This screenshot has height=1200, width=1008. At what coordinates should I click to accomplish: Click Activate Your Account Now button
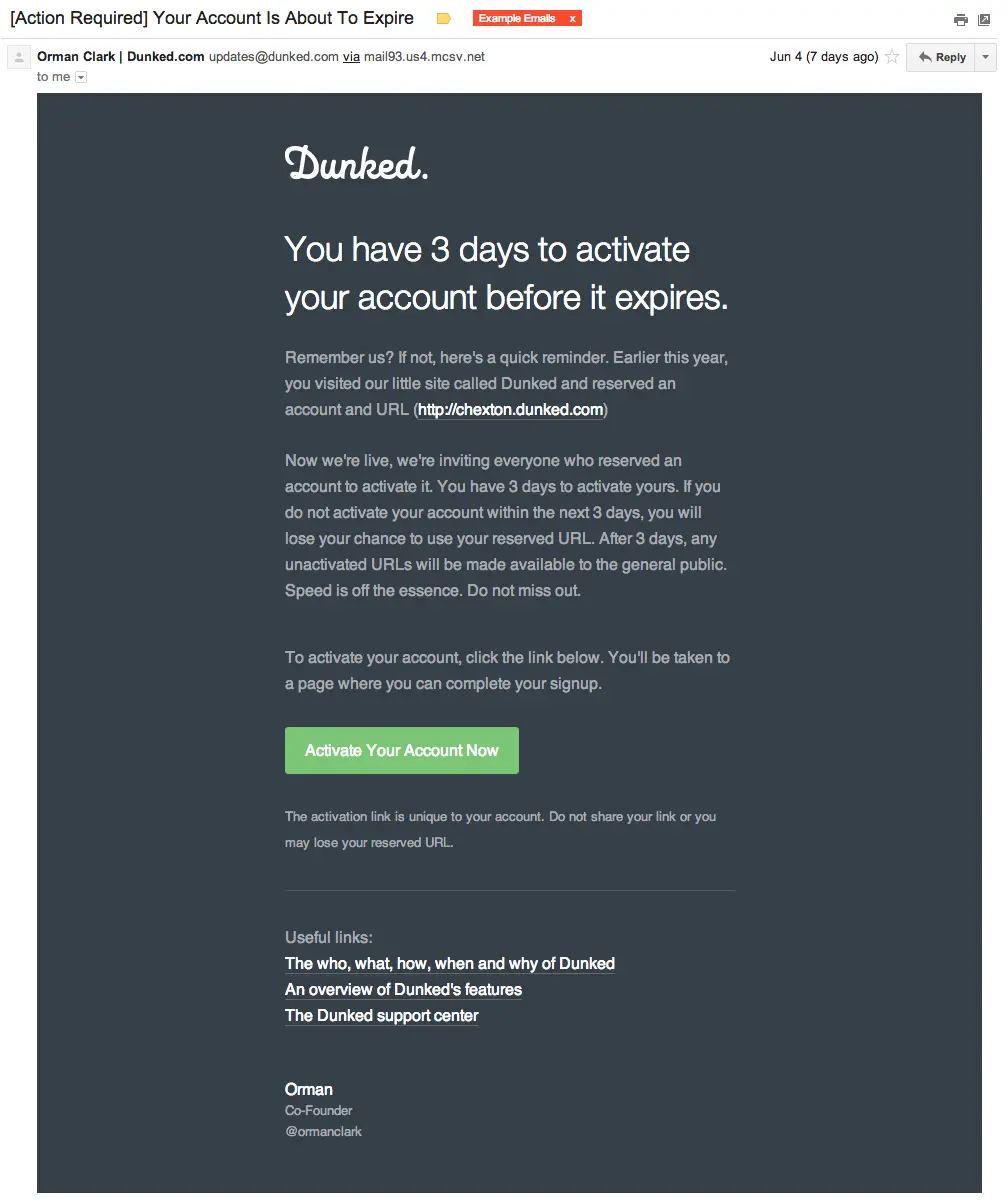(402, 750)
